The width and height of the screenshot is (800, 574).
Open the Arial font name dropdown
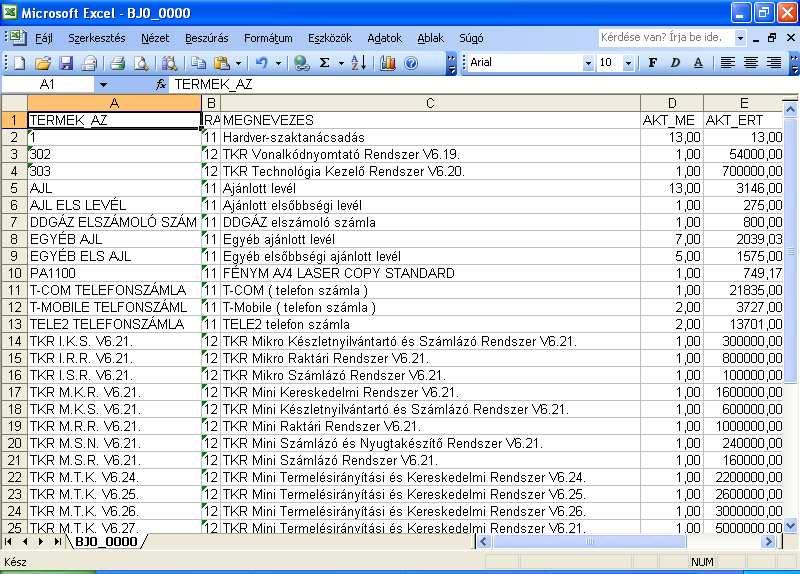588,63
